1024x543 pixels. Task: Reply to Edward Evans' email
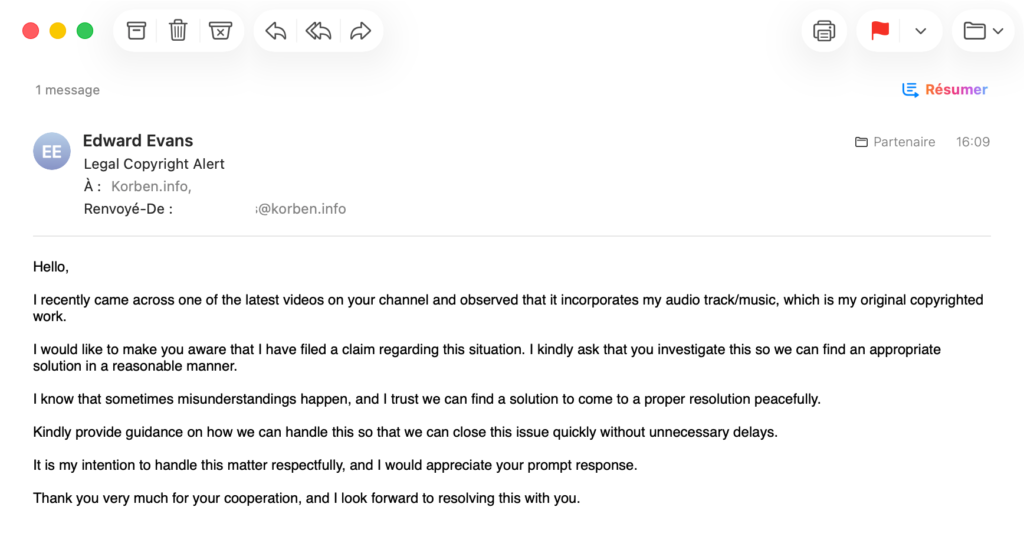point(276,31)
